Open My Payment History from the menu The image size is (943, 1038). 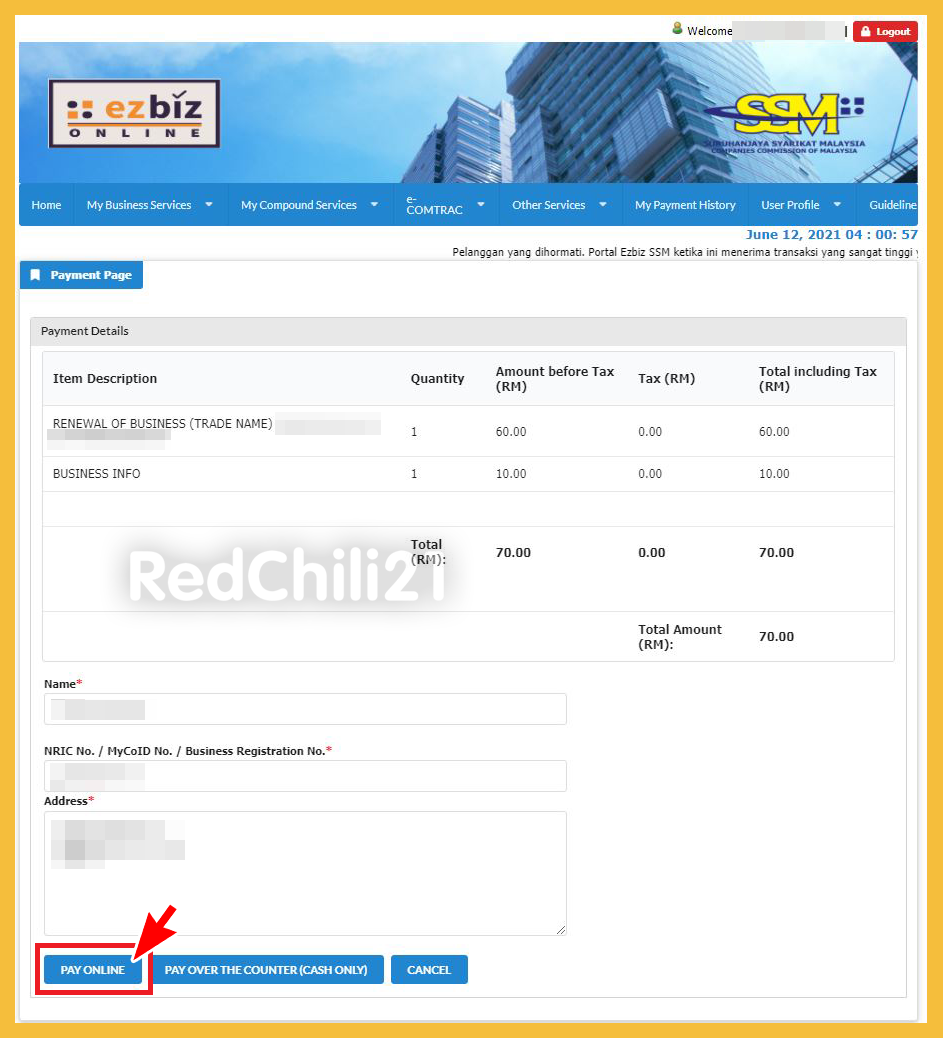pos(685,204)
